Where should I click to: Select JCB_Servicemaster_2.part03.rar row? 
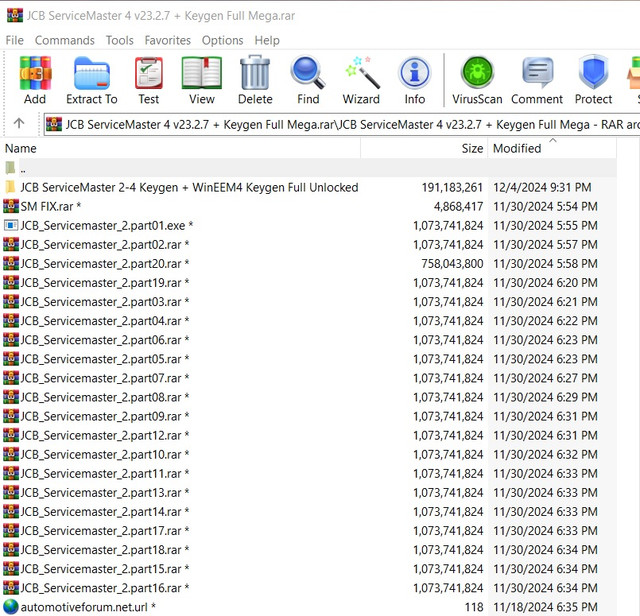(308, 302)
